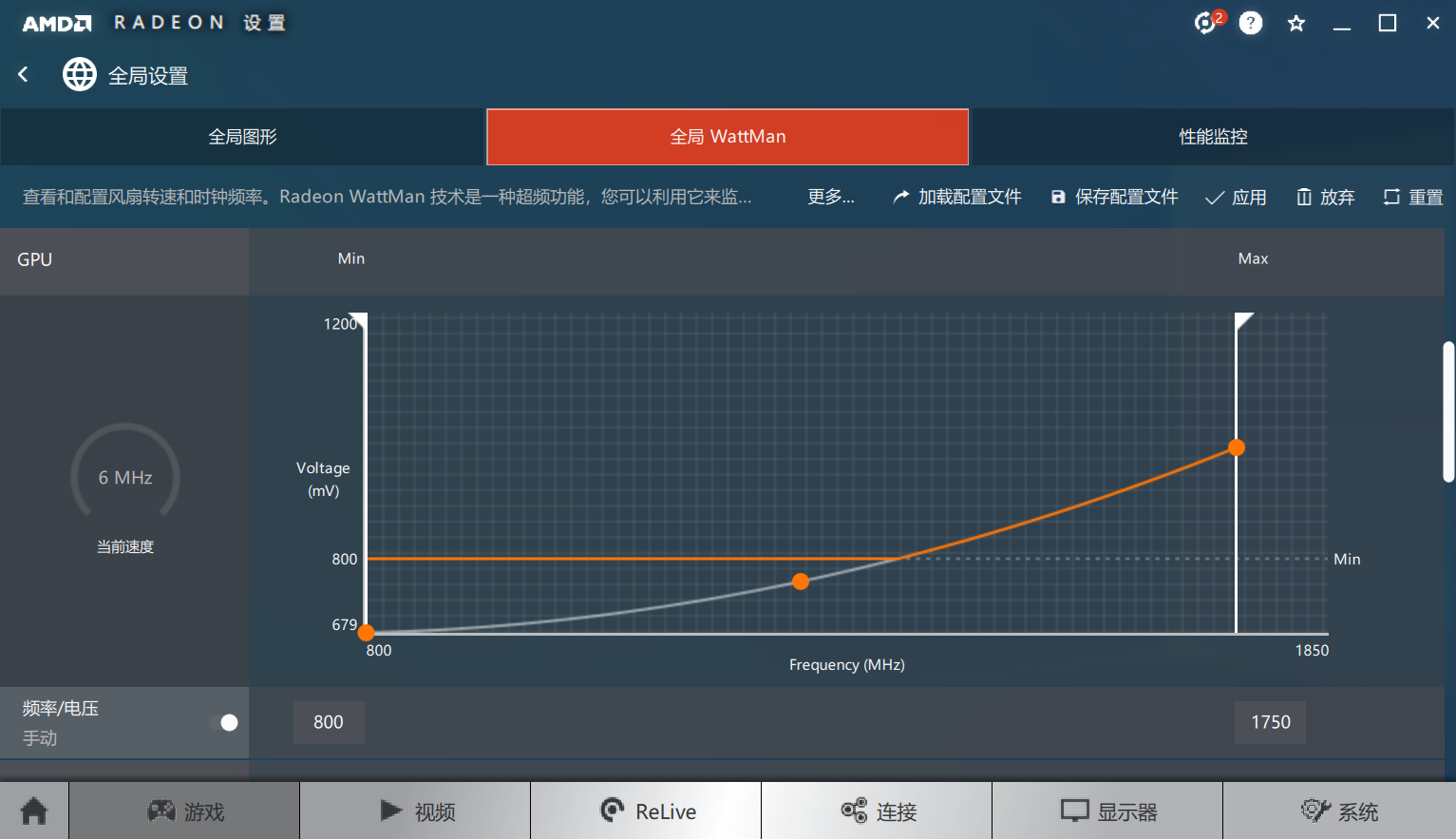Click the Min label right of graph

[1347, 559]
